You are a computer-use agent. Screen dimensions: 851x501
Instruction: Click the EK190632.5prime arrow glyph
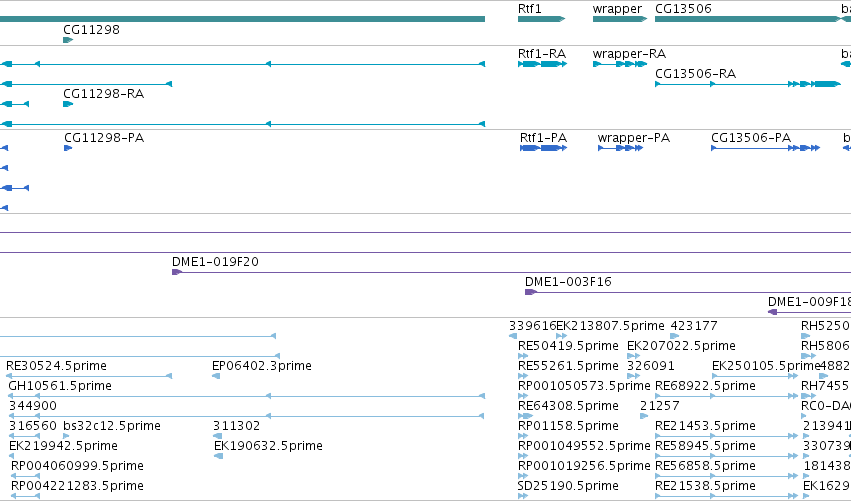coord(218,456)
